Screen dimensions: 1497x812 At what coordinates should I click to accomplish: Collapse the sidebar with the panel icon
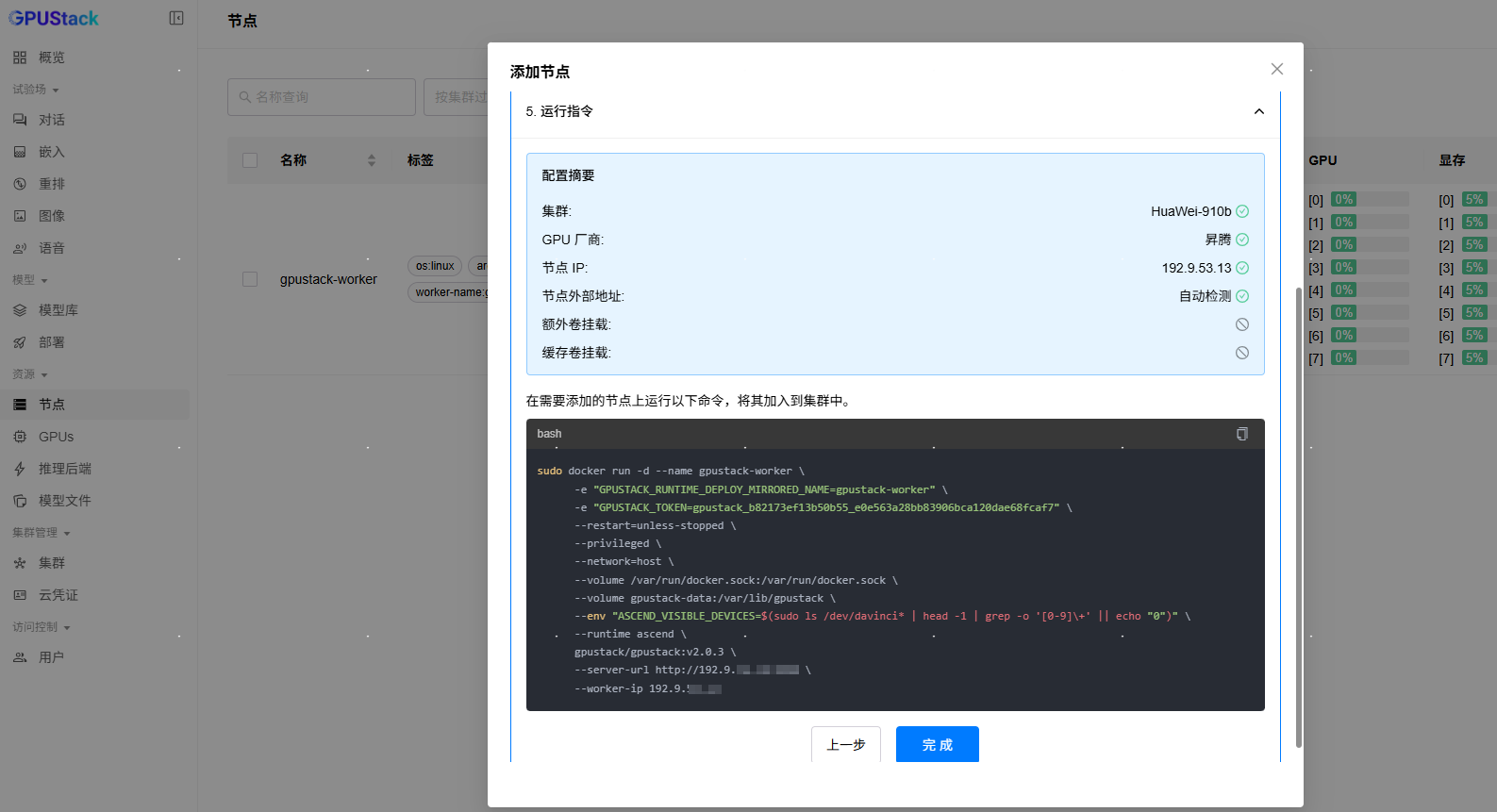(x=176, y=18)
